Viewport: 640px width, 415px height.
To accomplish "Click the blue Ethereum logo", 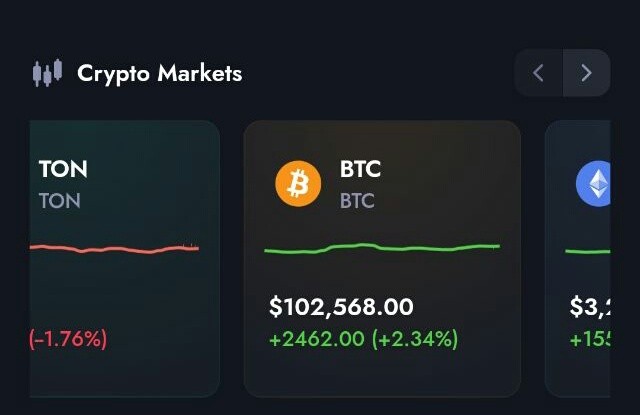I will [x=593, y=184].
